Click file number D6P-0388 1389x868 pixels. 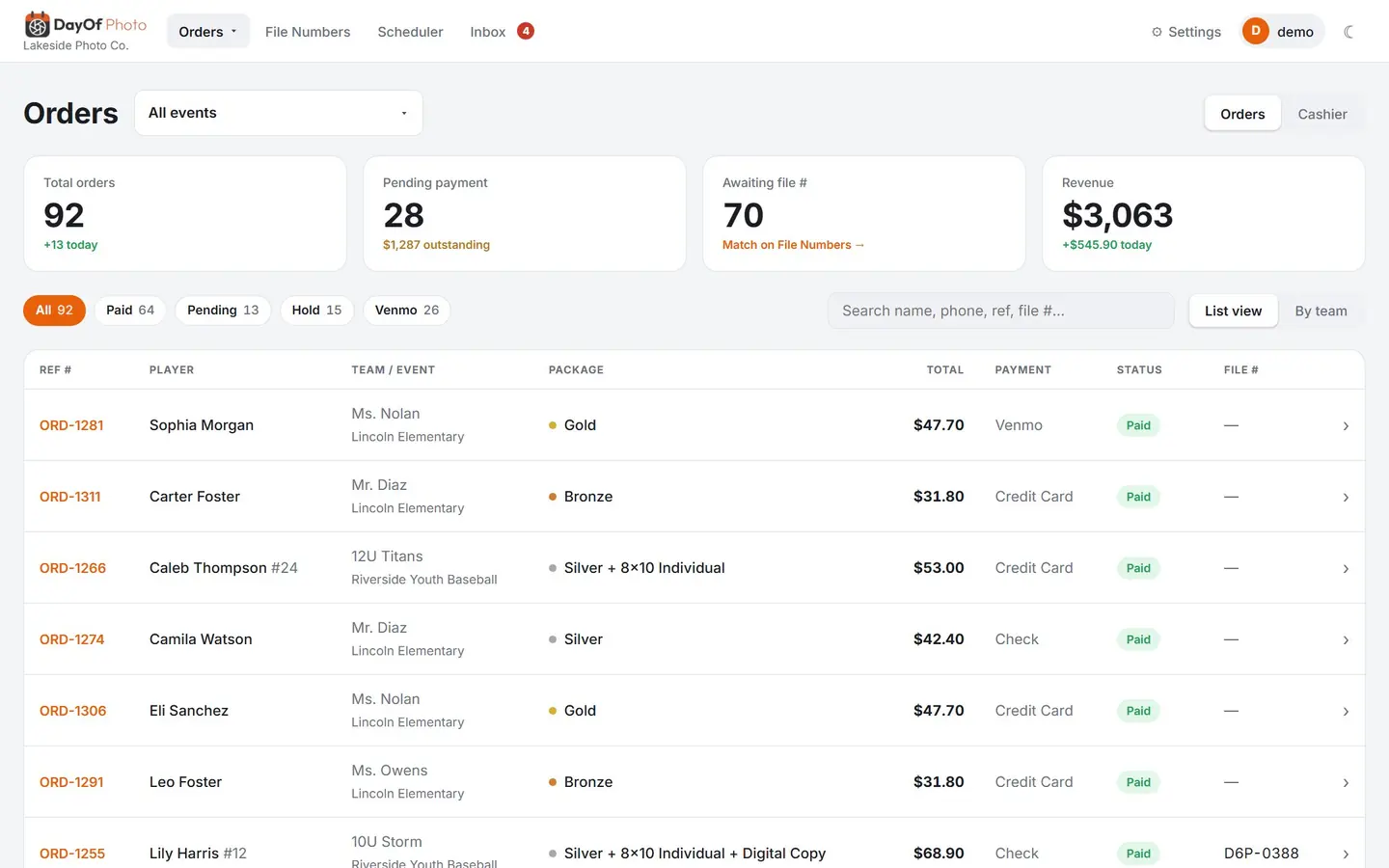1261,854
